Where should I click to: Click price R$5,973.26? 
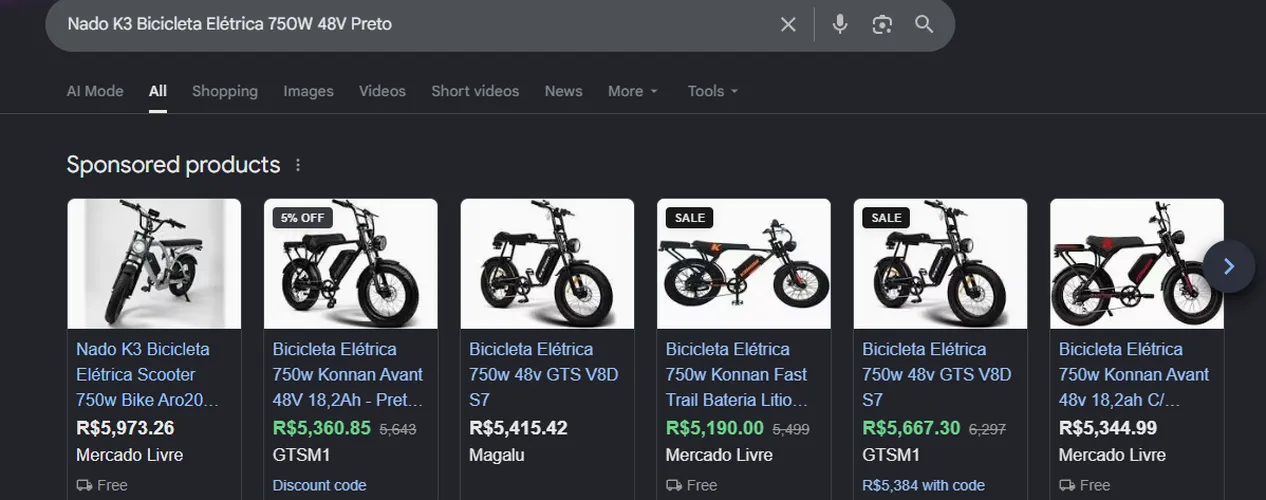[125, 428]
